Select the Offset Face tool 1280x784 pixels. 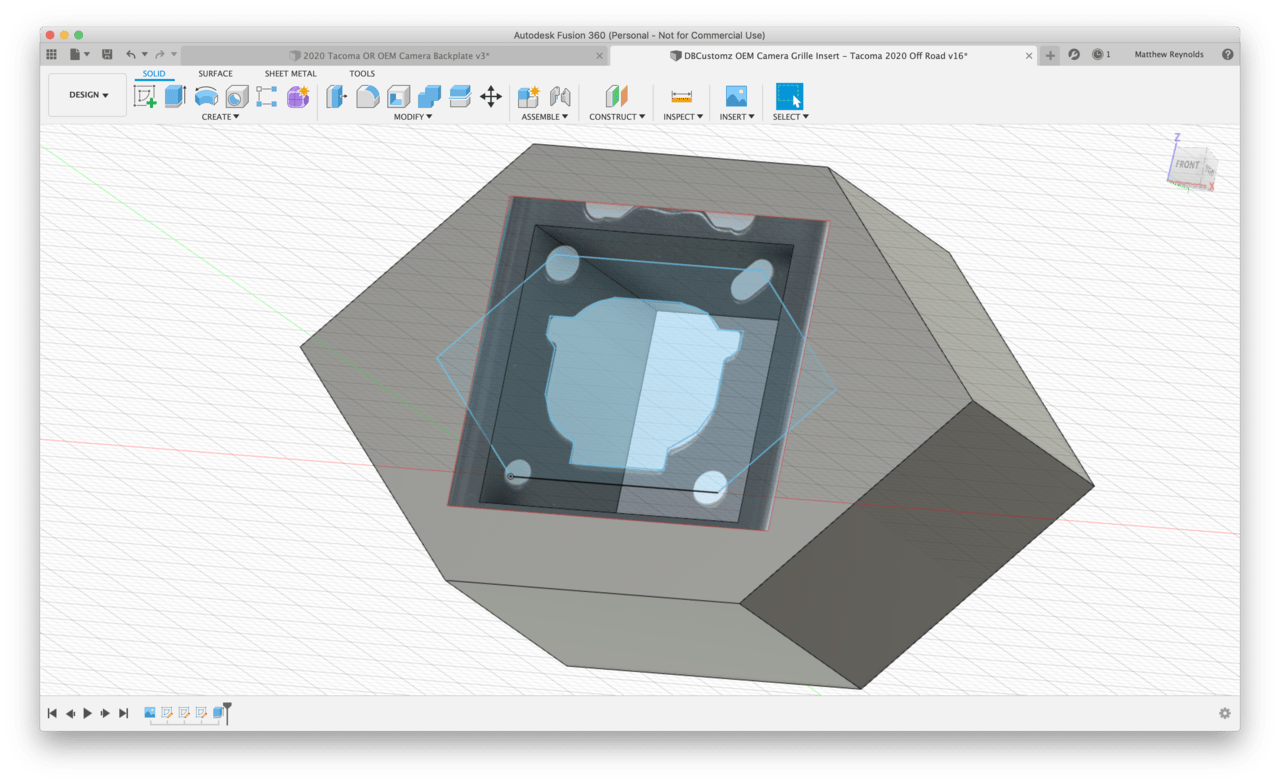click(460, 96)
